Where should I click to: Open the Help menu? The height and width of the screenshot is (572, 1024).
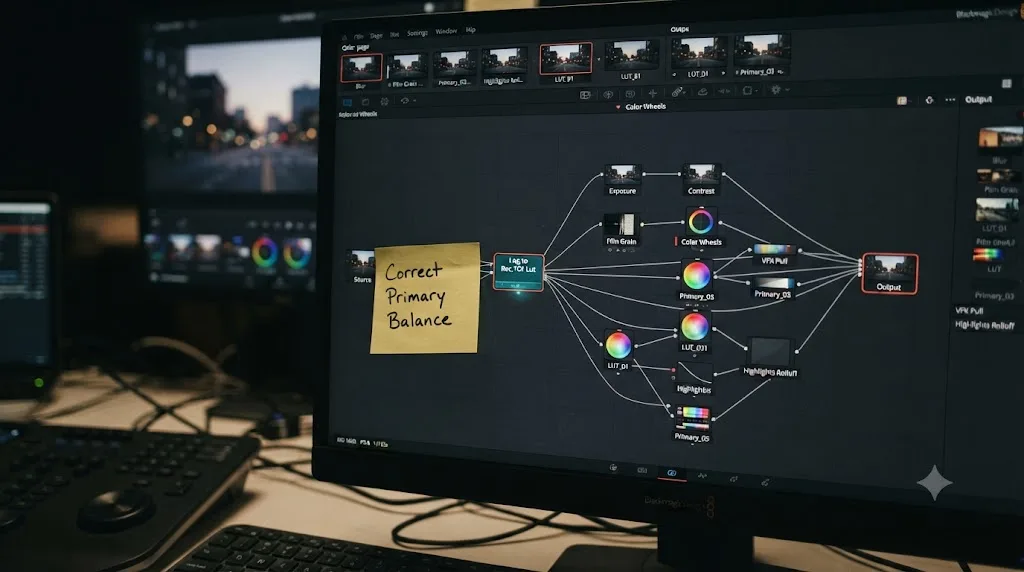pos(471,30)
